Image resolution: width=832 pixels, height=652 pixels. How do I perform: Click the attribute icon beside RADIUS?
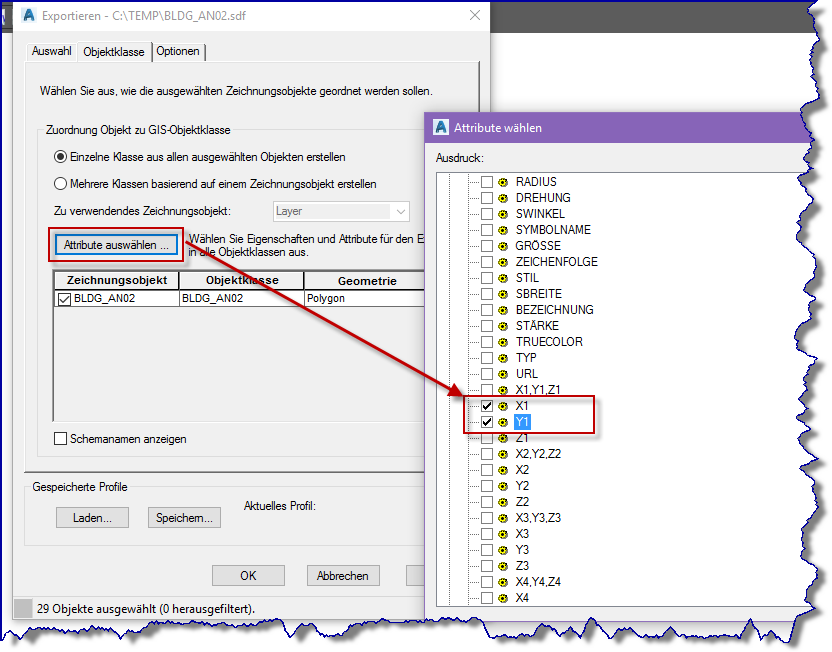(x=502, y=181)
